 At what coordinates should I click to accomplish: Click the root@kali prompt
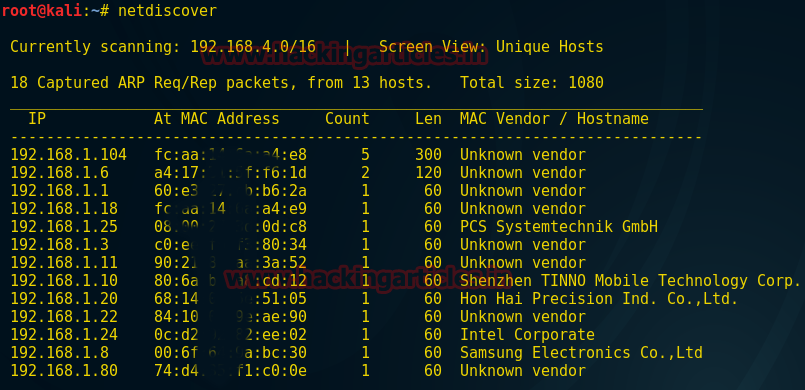(x=41, y=11)
